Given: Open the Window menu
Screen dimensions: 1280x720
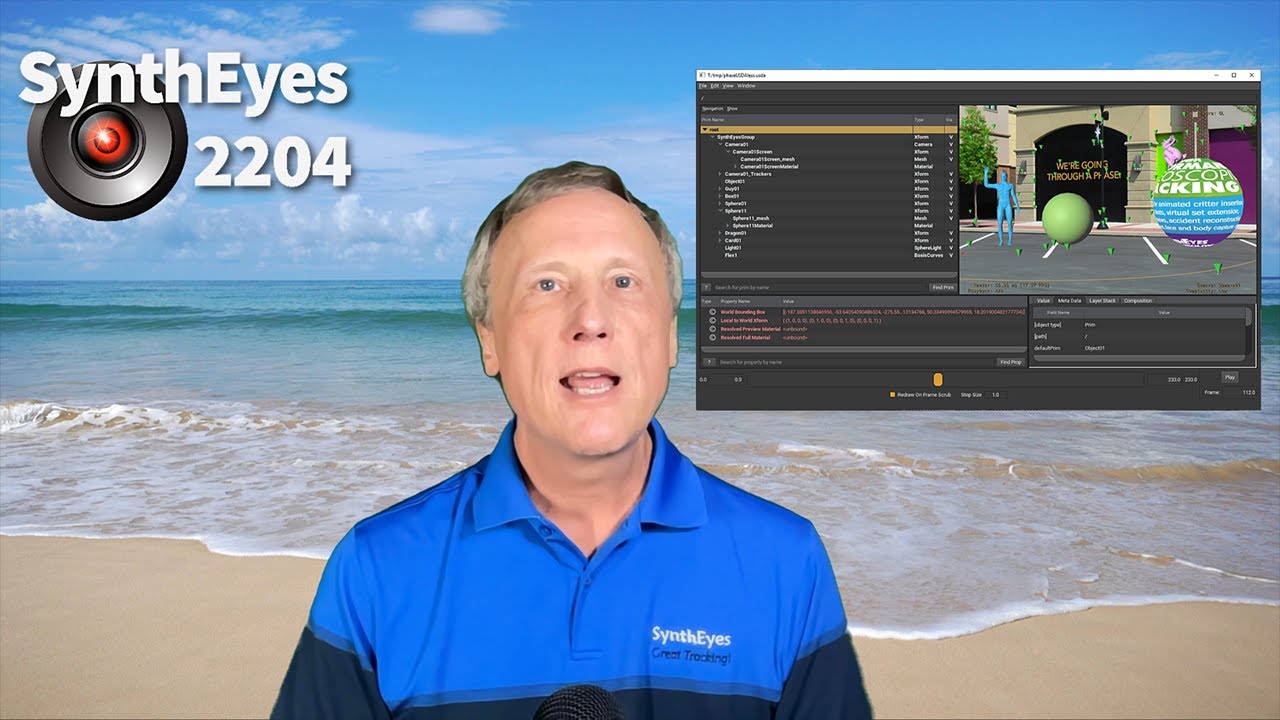Looking at the screenshot, I should click(x=746, y=86).
